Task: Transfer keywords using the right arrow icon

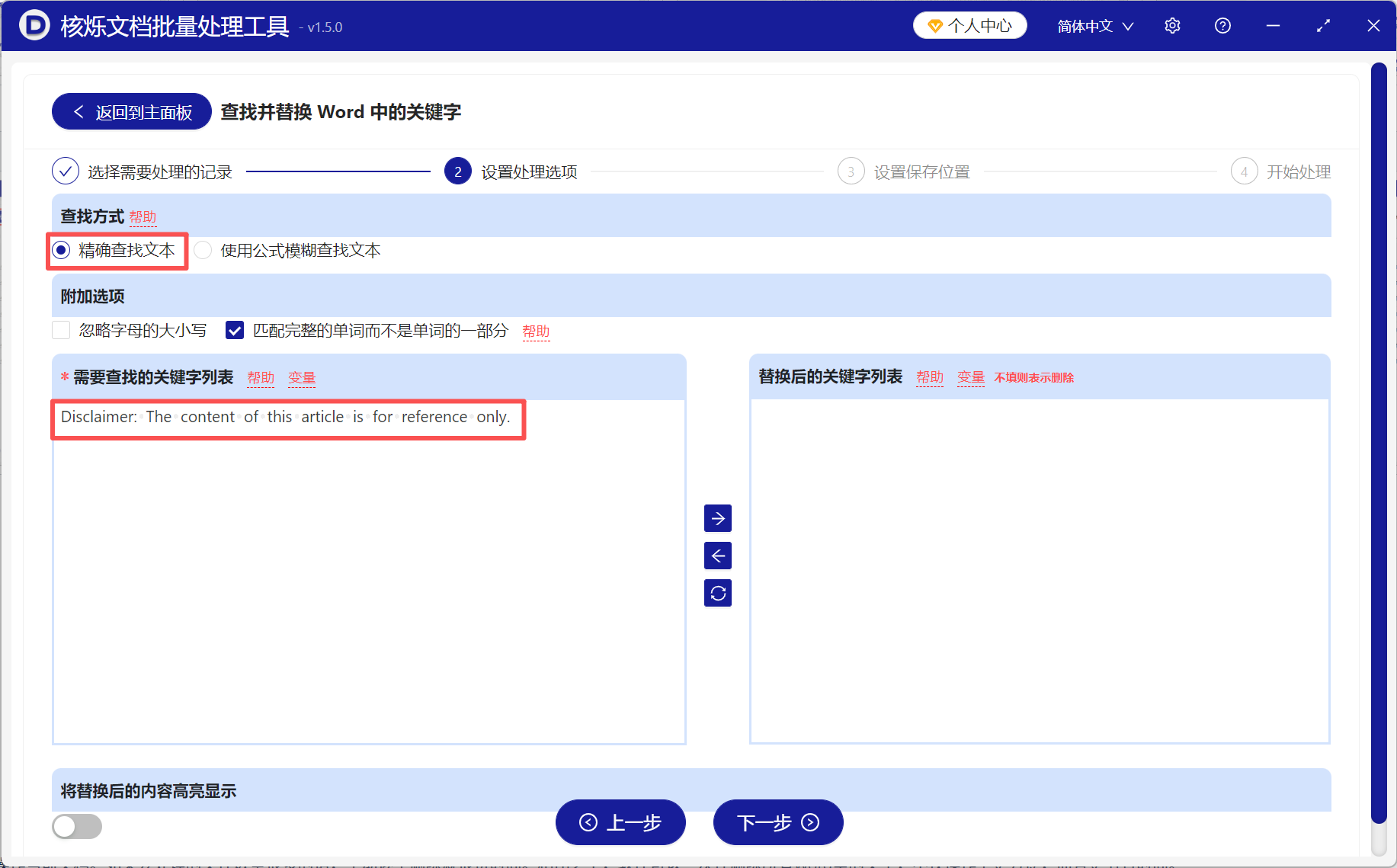Action: point(717,518)
